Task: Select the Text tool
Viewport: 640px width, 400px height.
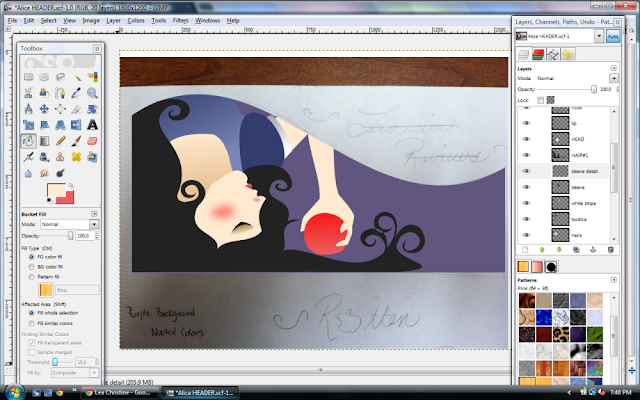Action: [x=92, y=125]
